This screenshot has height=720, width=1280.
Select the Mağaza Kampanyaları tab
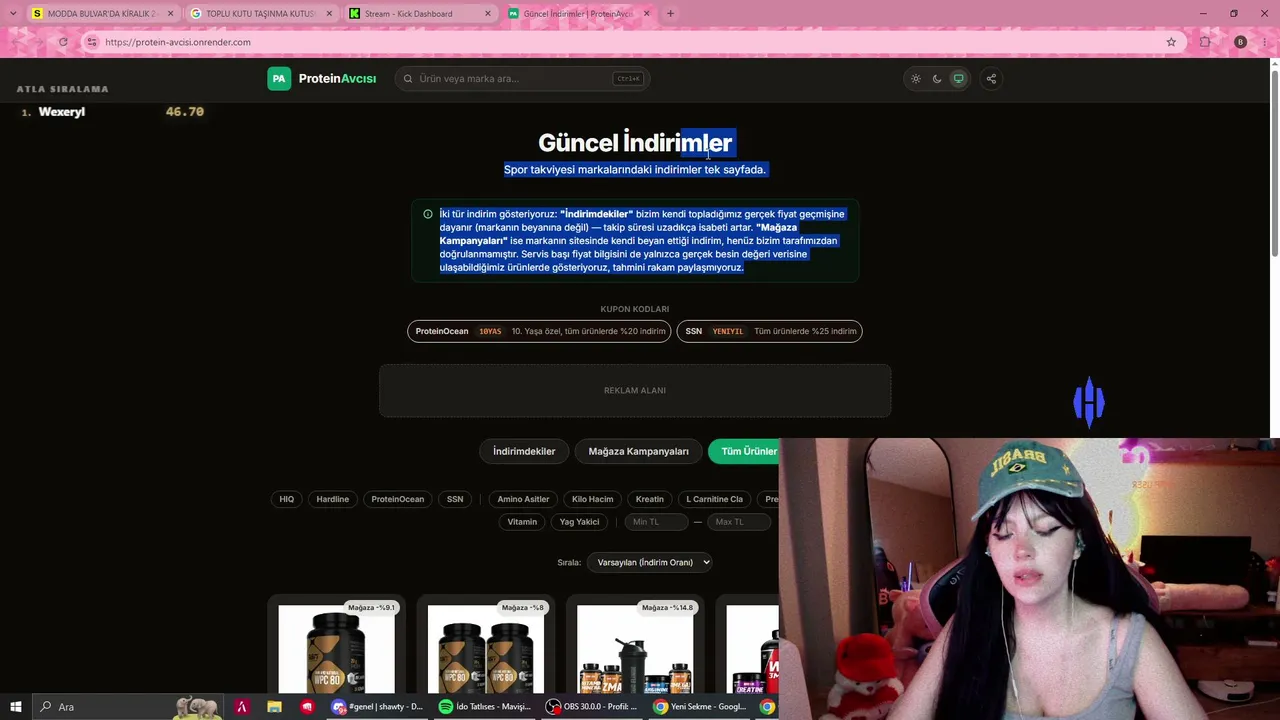638,451
